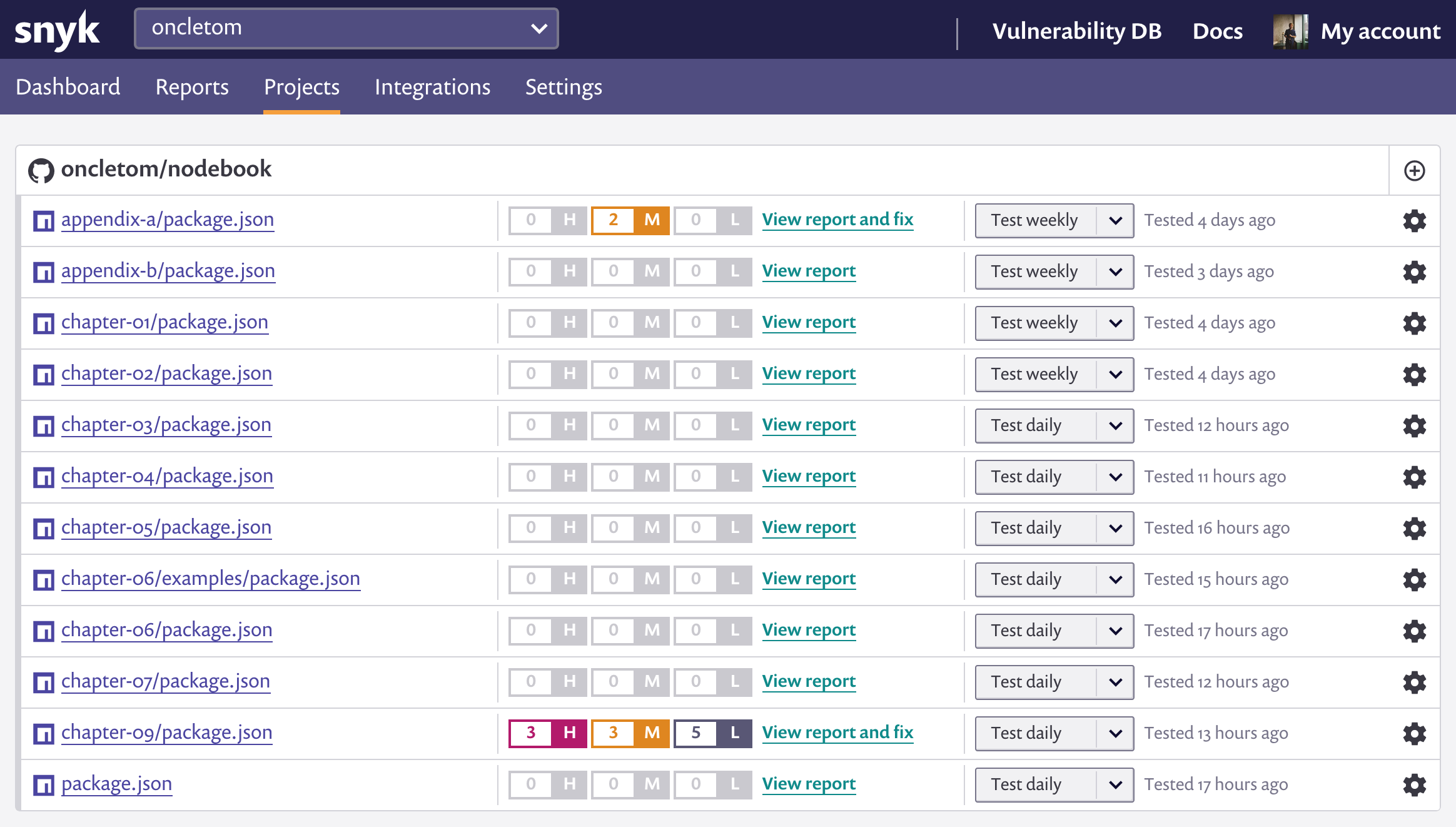Navigate to the Vulnerability DB menu item

(1077, 31)
